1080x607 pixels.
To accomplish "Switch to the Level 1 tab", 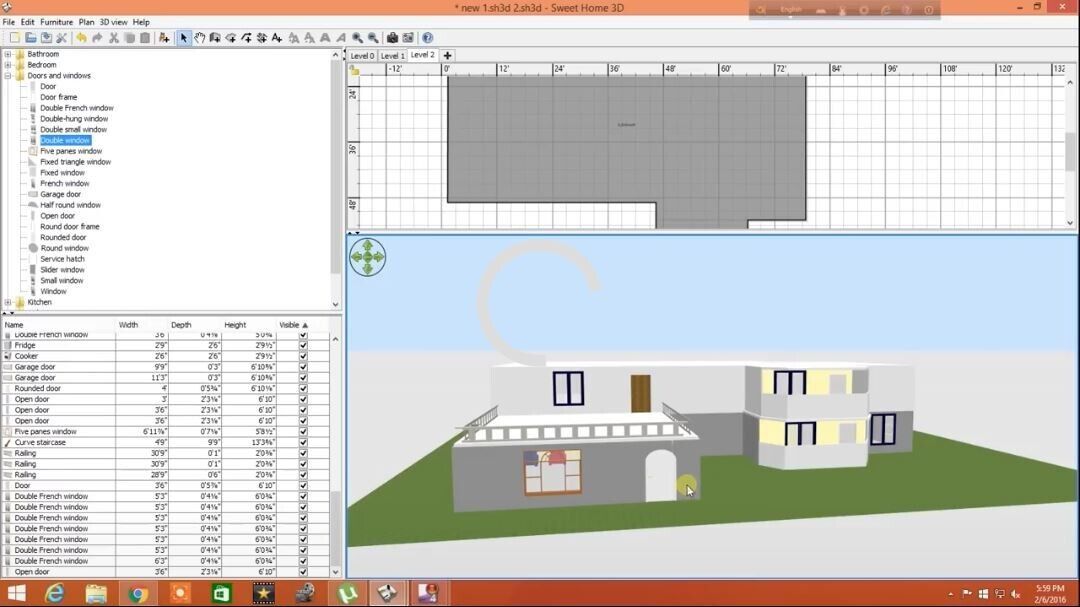I will [393, 56].
